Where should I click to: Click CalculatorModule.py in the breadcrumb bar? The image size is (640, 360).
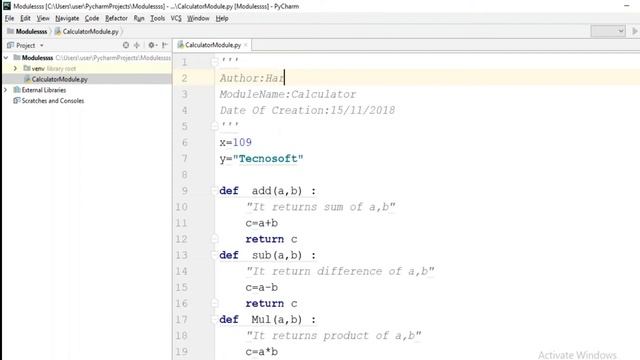tap(90, 31)
